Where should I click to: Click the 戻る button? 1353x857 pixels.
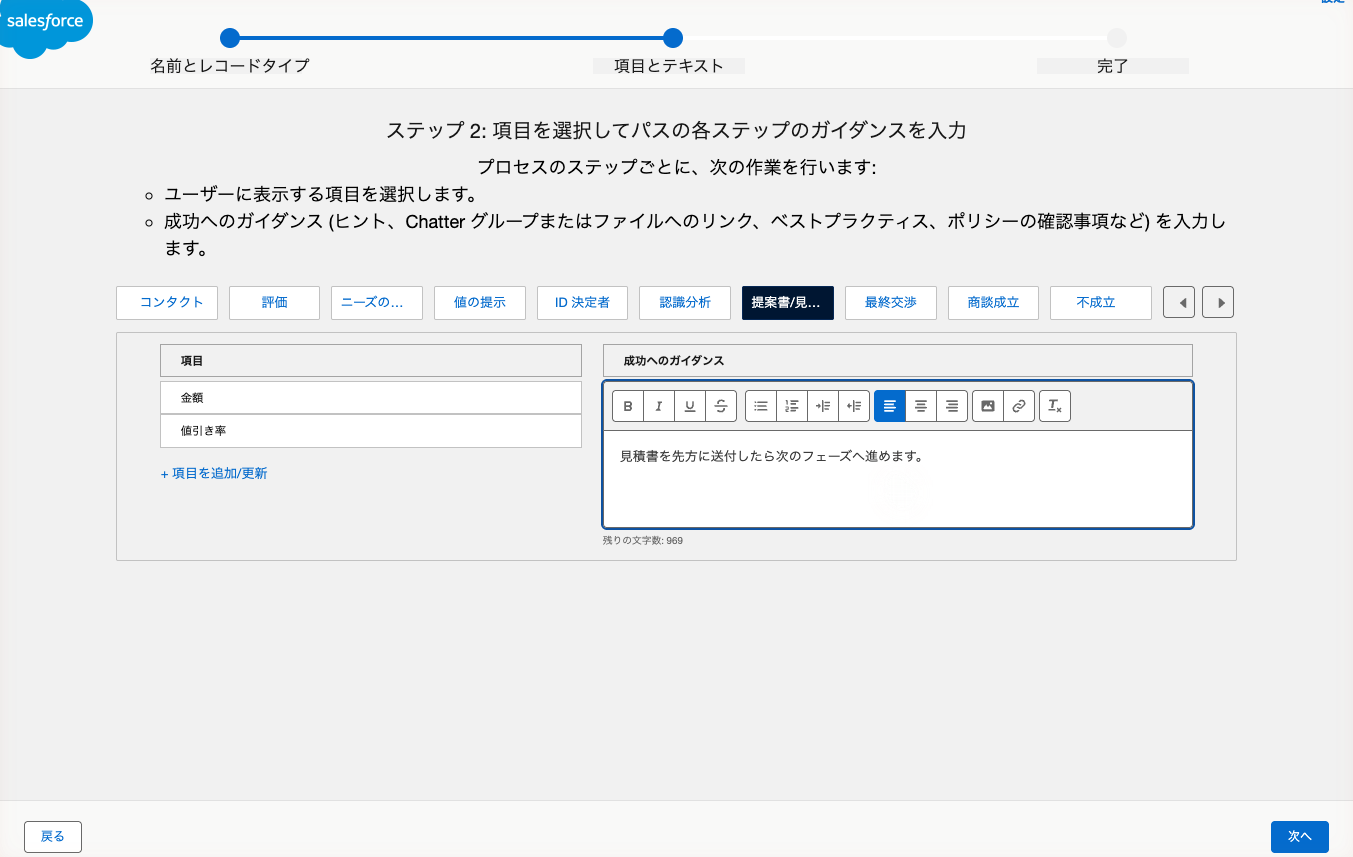pos(53,837)
